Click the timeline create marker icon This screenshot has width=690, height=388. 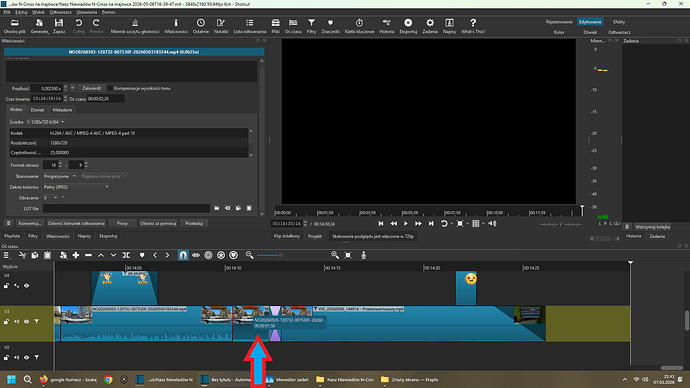[142, 255]
